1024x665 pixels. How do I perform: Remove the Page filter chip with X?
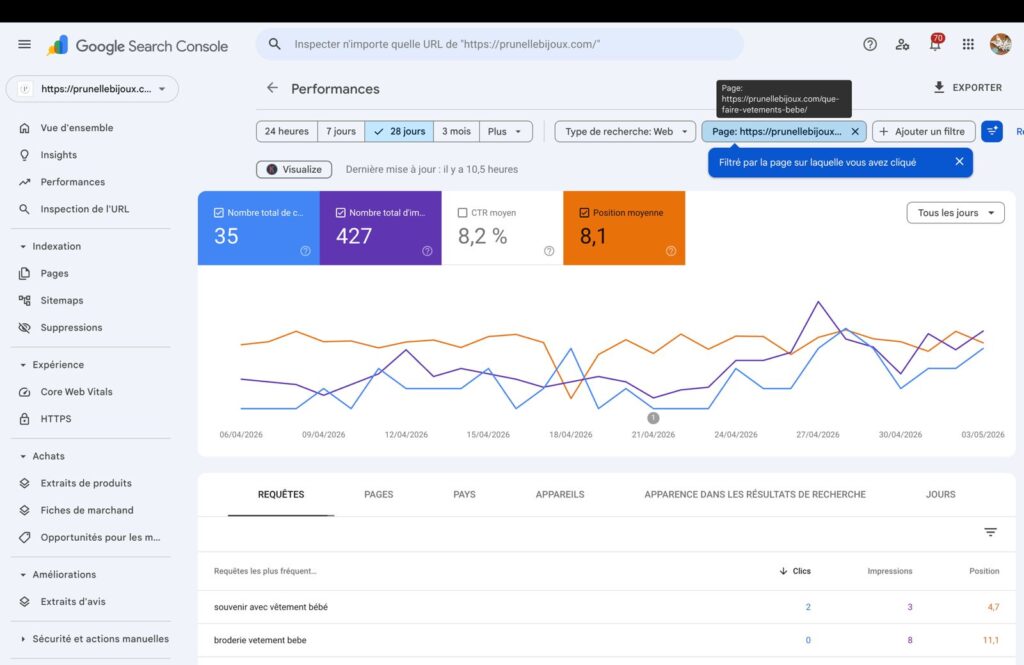(x=855, y=131)
